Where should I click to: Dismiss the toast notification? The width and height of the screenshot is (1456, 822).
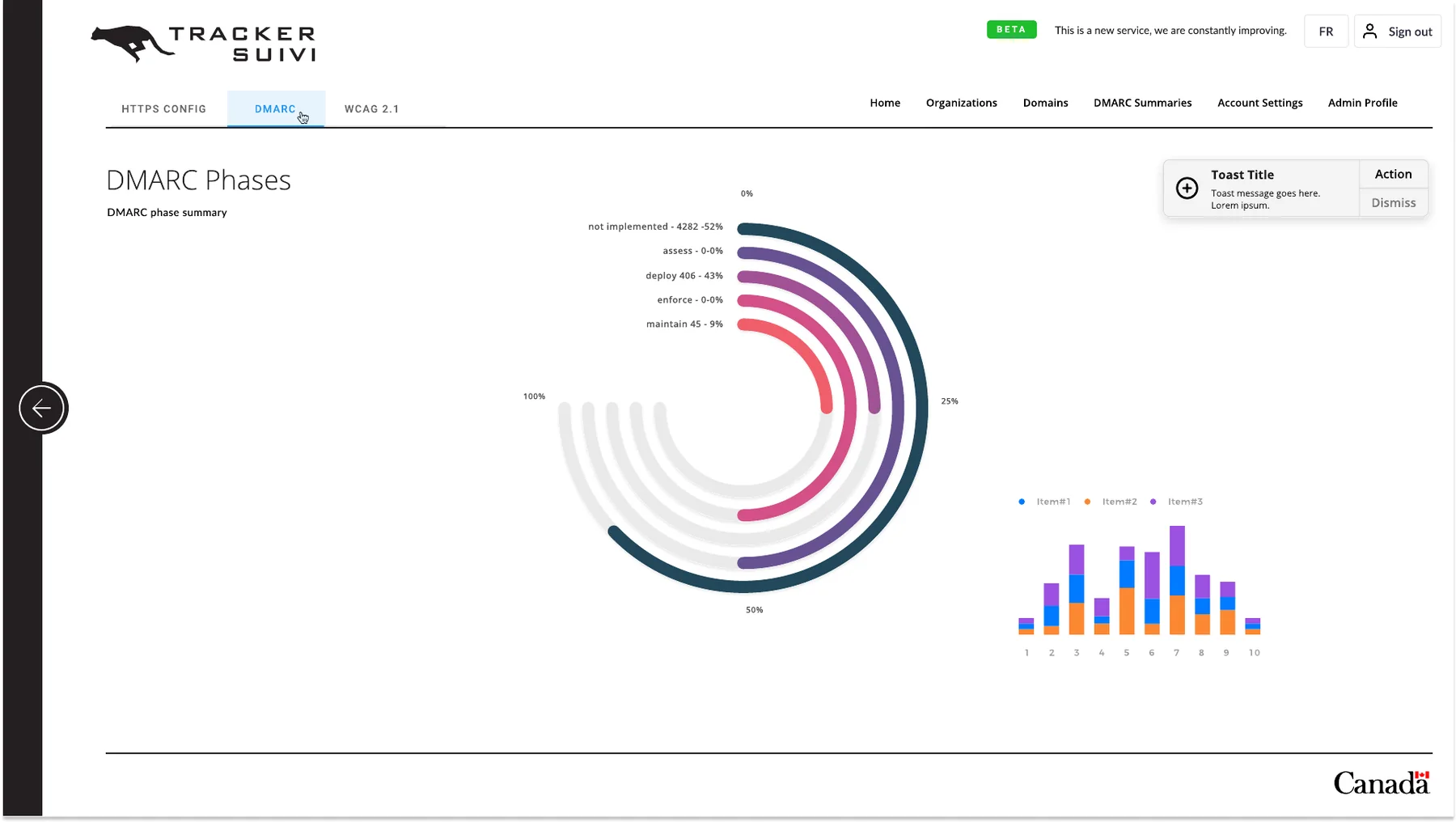(1393, 203)
